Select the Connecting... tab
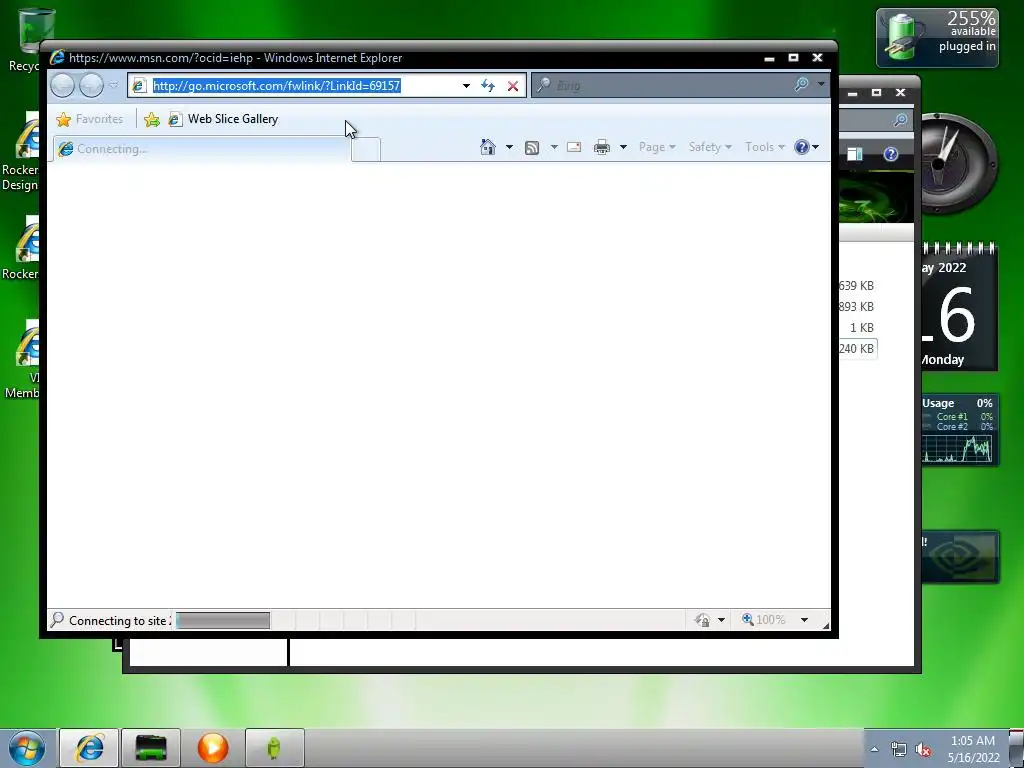 [202, 149]
